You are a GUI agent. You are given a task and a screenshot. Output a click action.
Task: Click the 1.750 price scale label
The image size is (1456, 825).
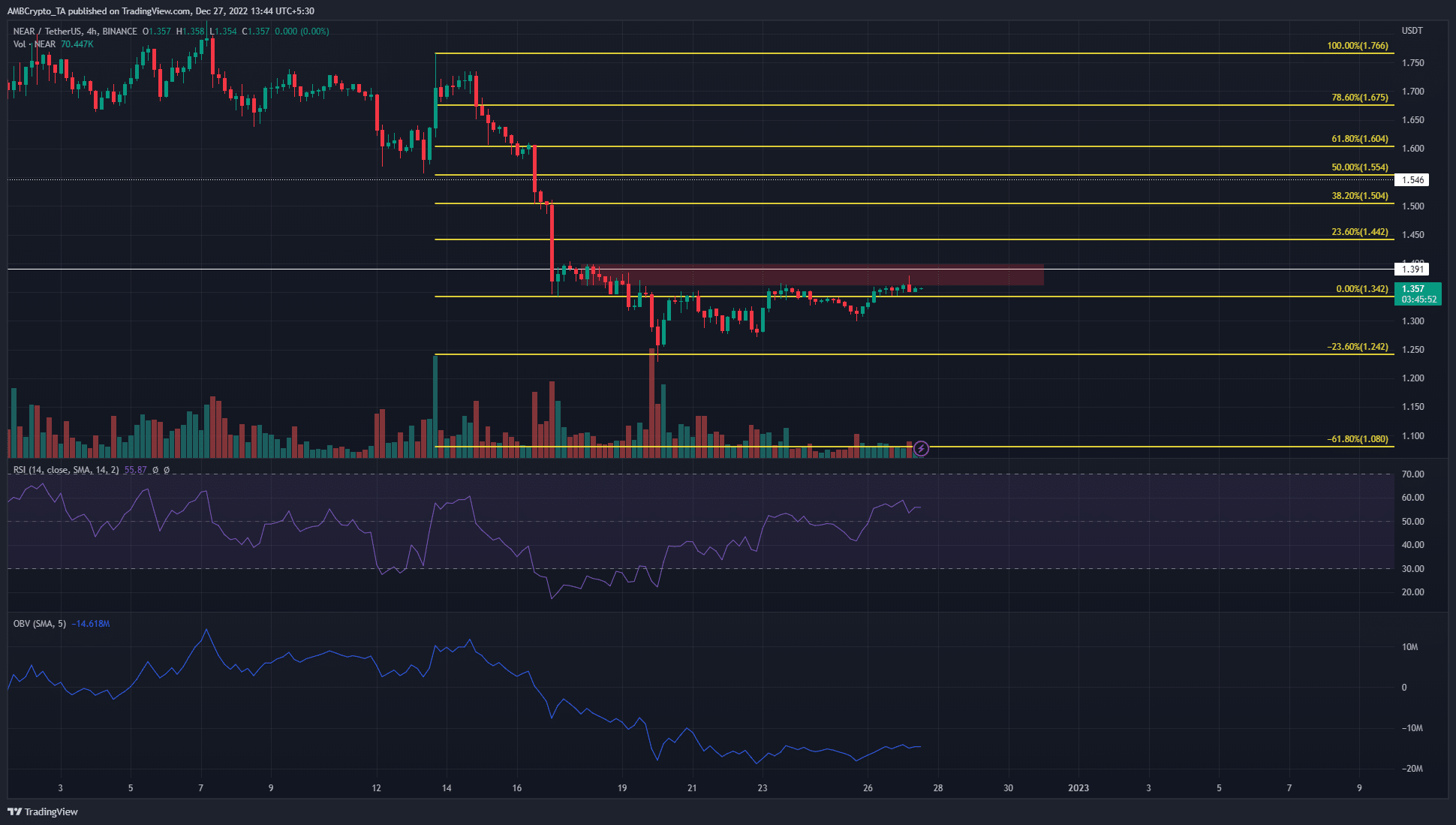(x=1412, y=63)
